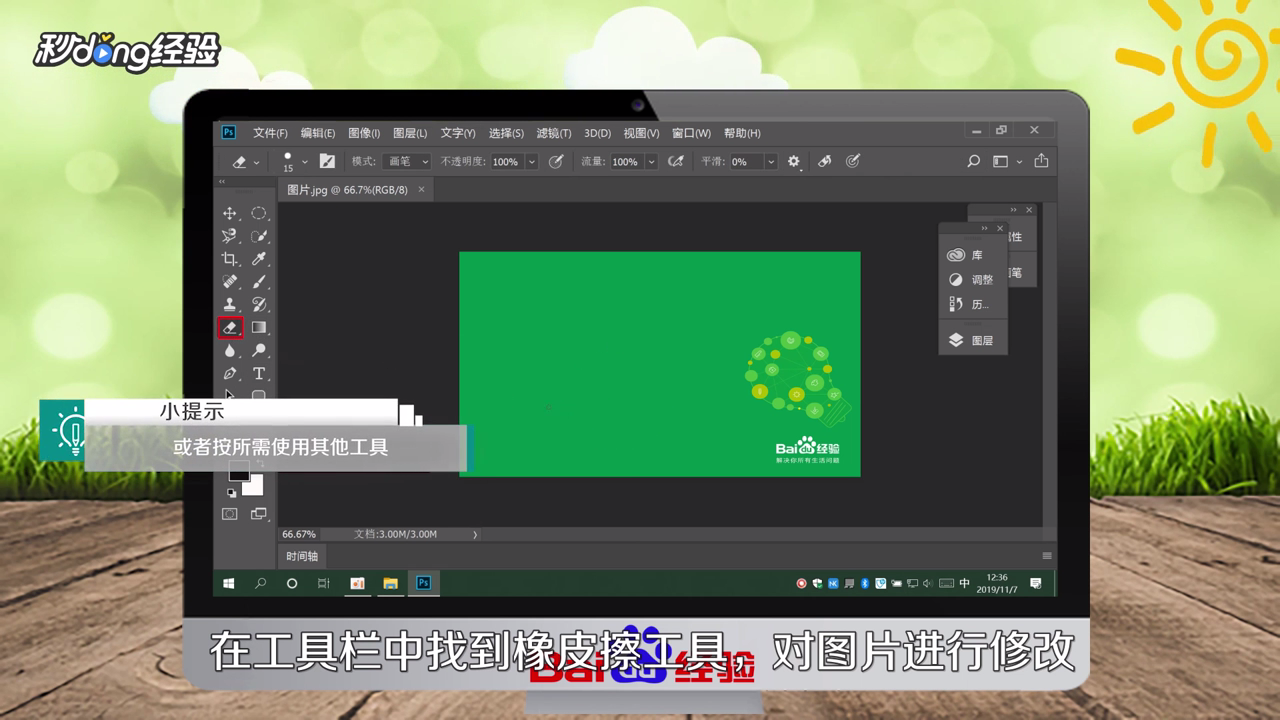Select the Crop tool
This screenshot has height=720, width=1280.
click(230, 259)
